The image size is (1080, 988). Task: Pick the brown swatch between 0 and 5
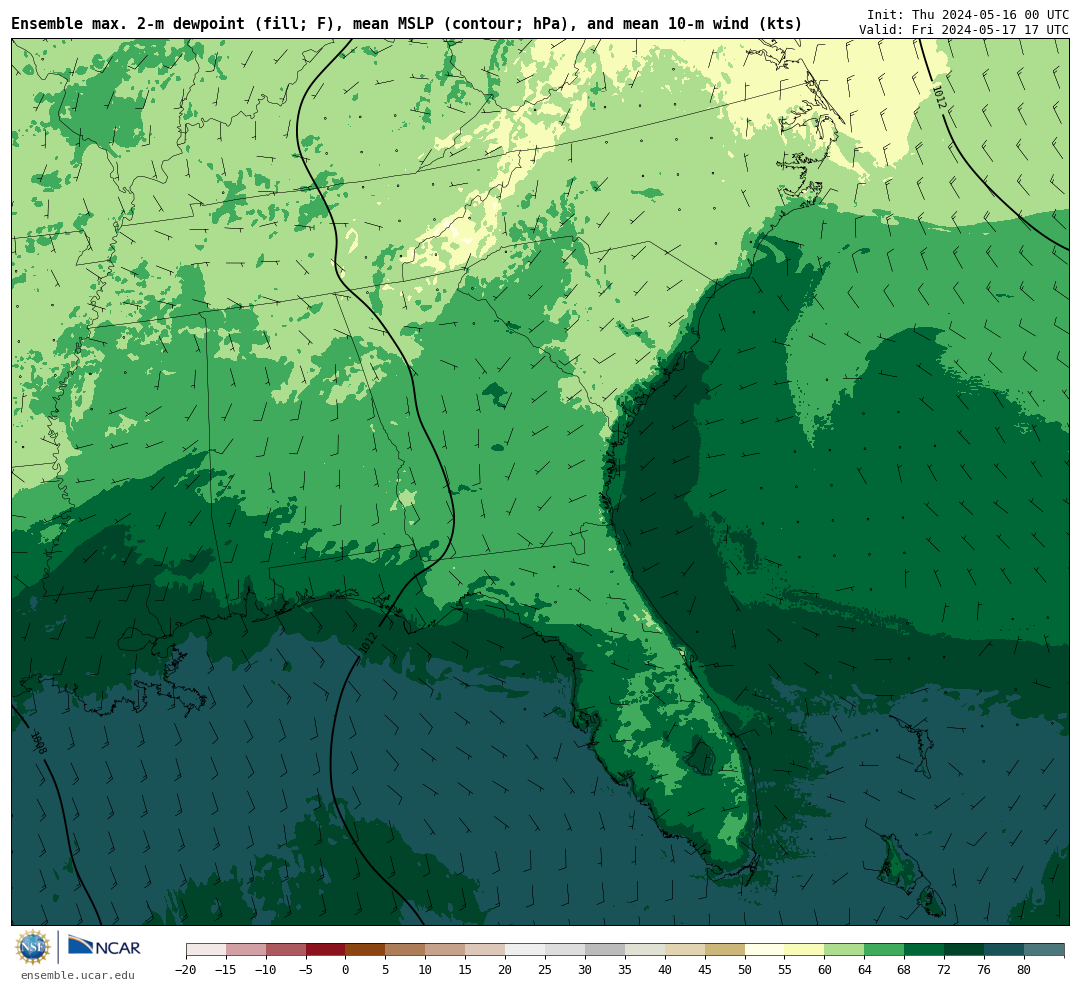365,950
